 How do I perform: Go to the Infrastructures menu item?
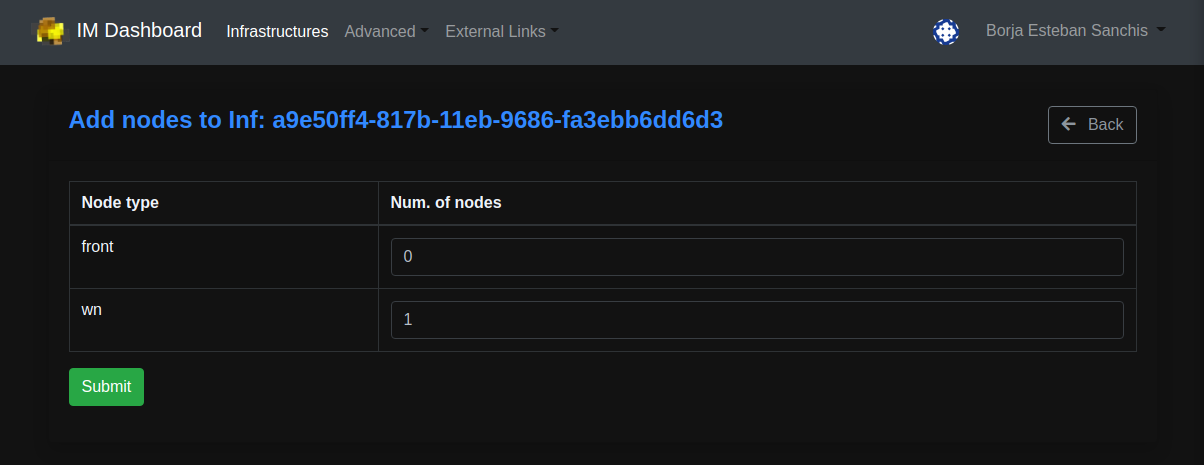[x=277, y=32]
